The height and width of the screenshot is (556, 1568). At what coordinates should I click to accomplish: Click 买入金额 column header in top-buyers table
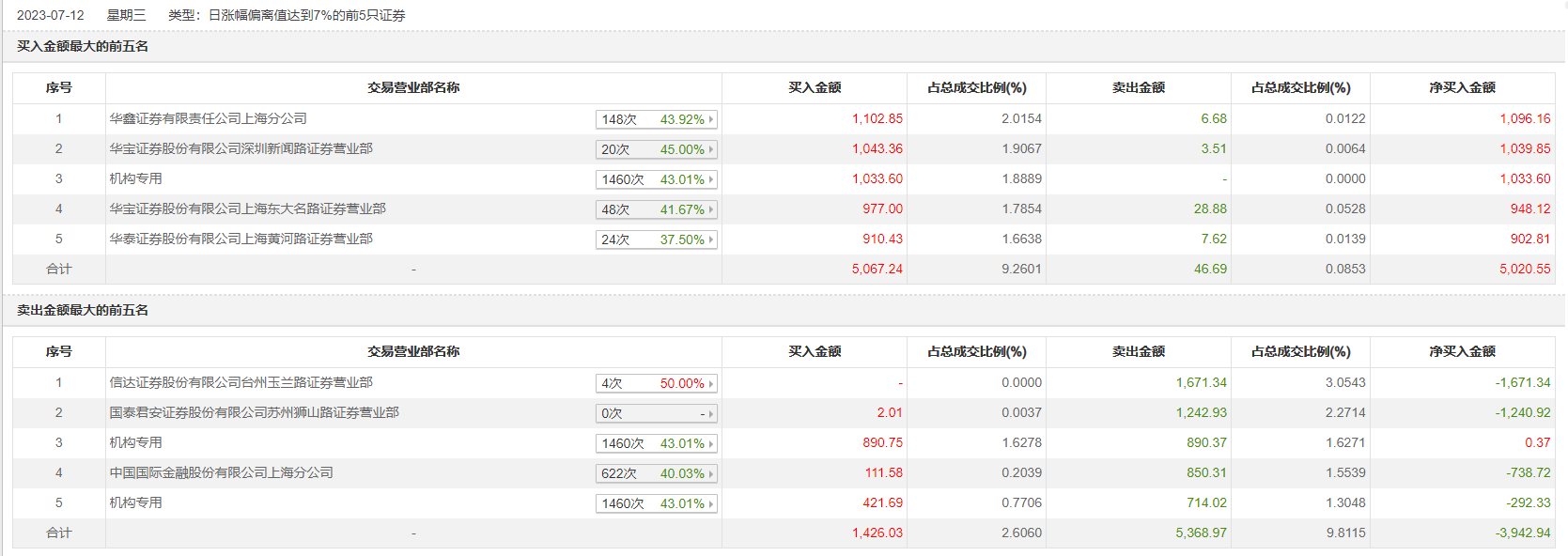[815, 88]
